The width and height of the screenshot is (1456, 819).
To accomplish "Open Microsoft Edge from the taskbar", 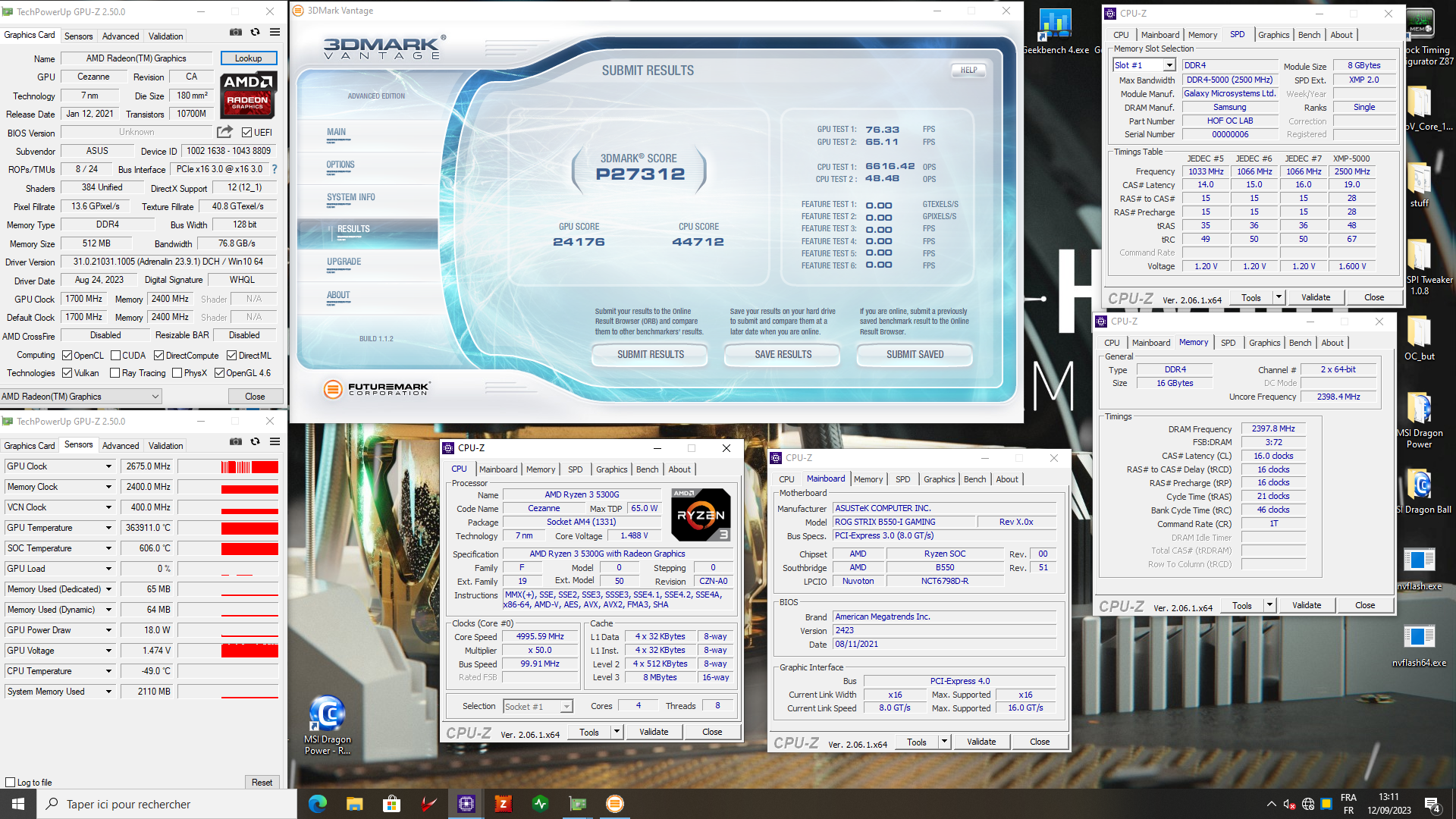I will [318, 804].
